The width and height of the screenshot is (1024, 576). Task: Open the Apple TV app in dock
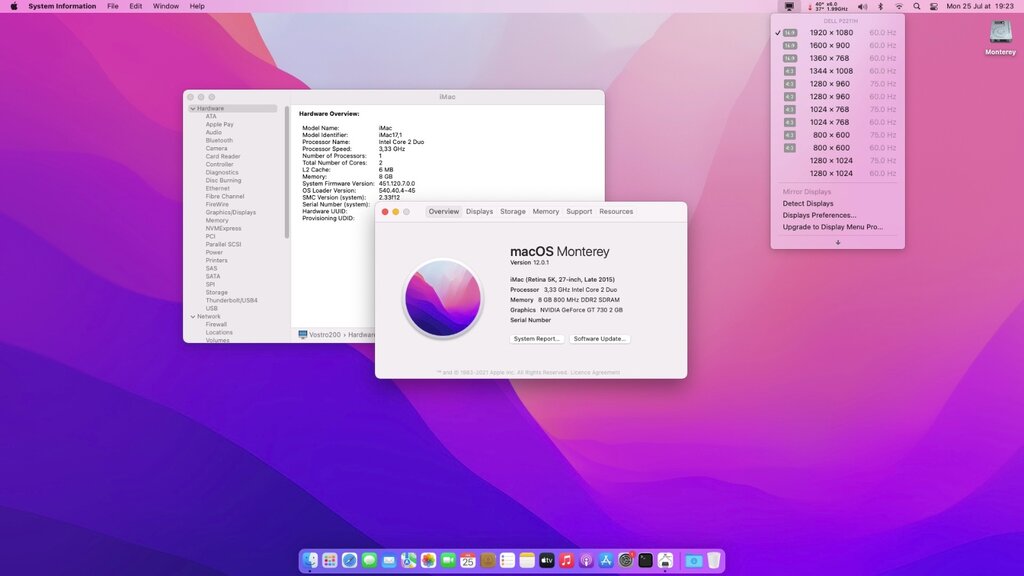pos(547,561)
